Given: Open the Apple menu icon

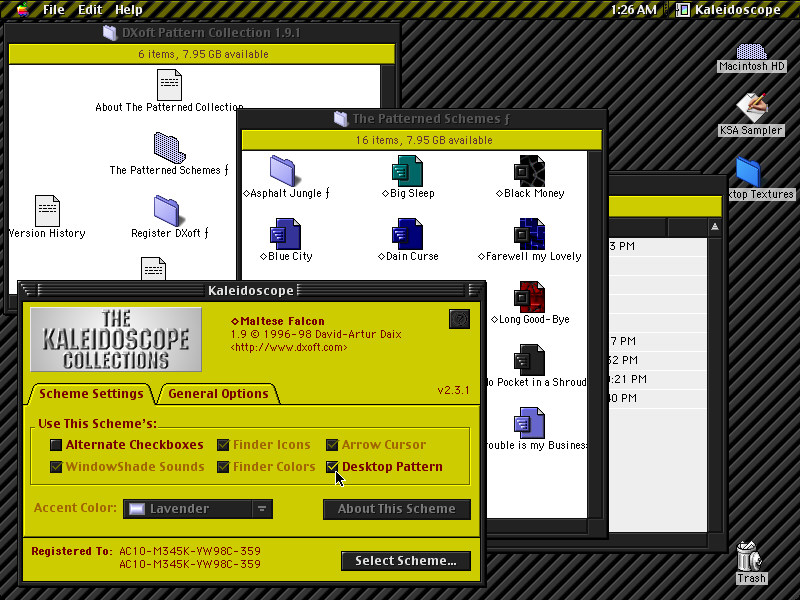Looking at the screenshot, I should [x=22, y=9].
